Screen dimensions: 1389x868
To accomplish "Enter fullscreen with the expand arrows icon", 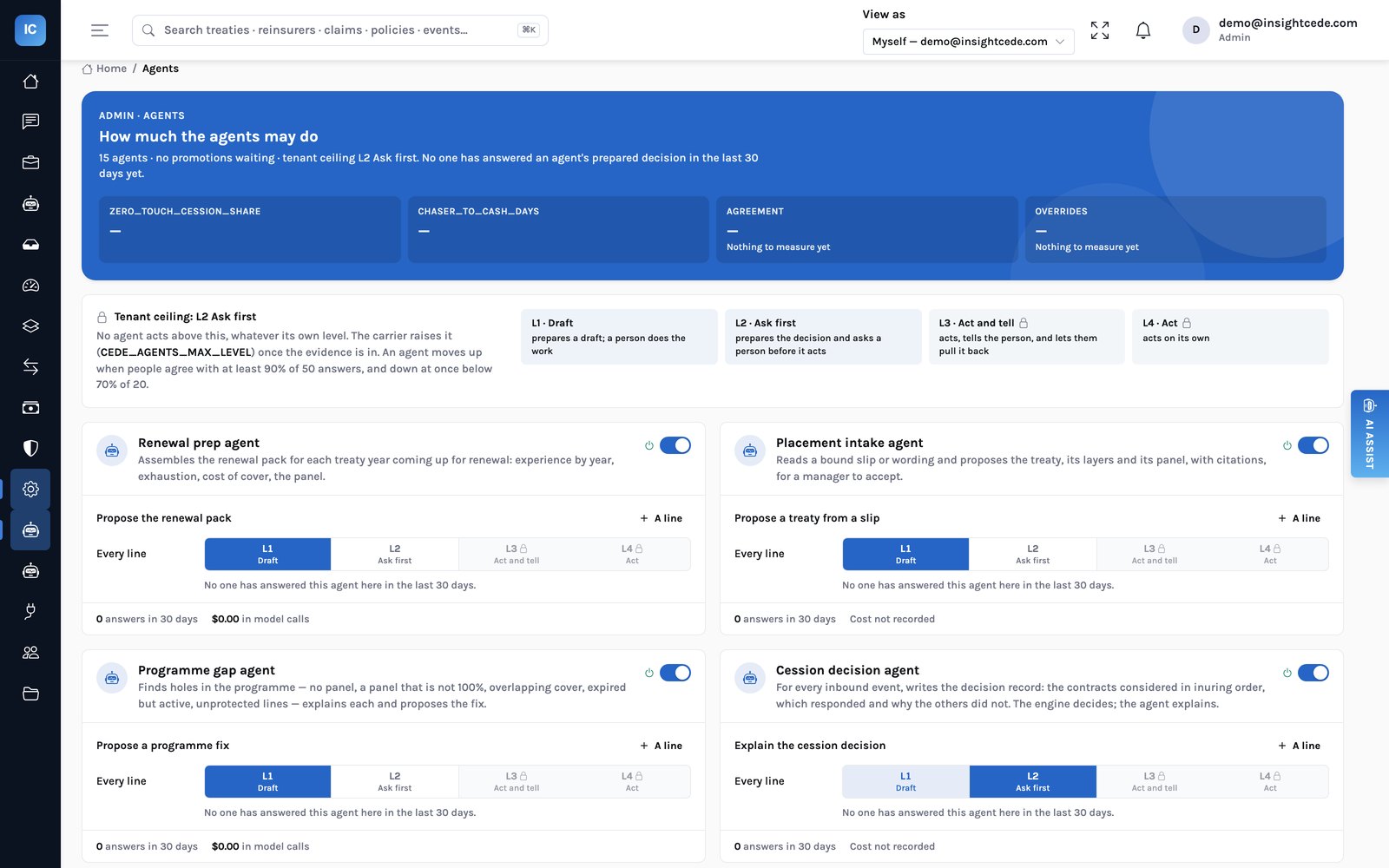I will tap(1100, 30).
